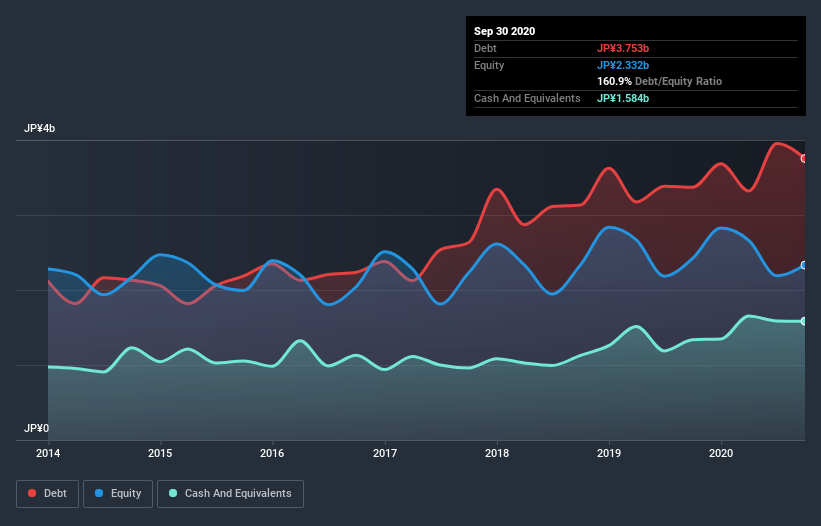The height and width of the screenshot is (526, 821).
Task: Select the Cash endpoint marker on chart
Action: point(804,321)
